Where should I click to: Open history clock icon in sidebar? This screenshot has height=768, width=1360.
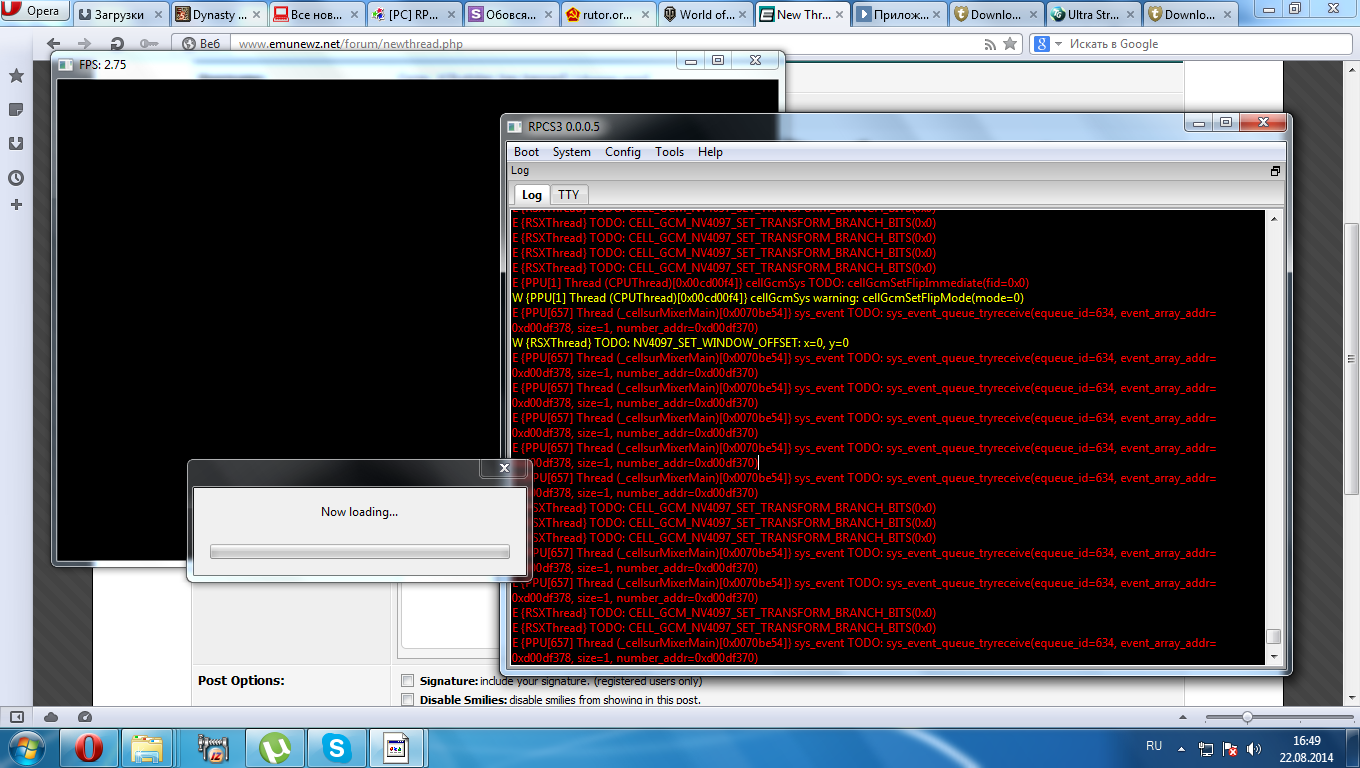[16, 178]
